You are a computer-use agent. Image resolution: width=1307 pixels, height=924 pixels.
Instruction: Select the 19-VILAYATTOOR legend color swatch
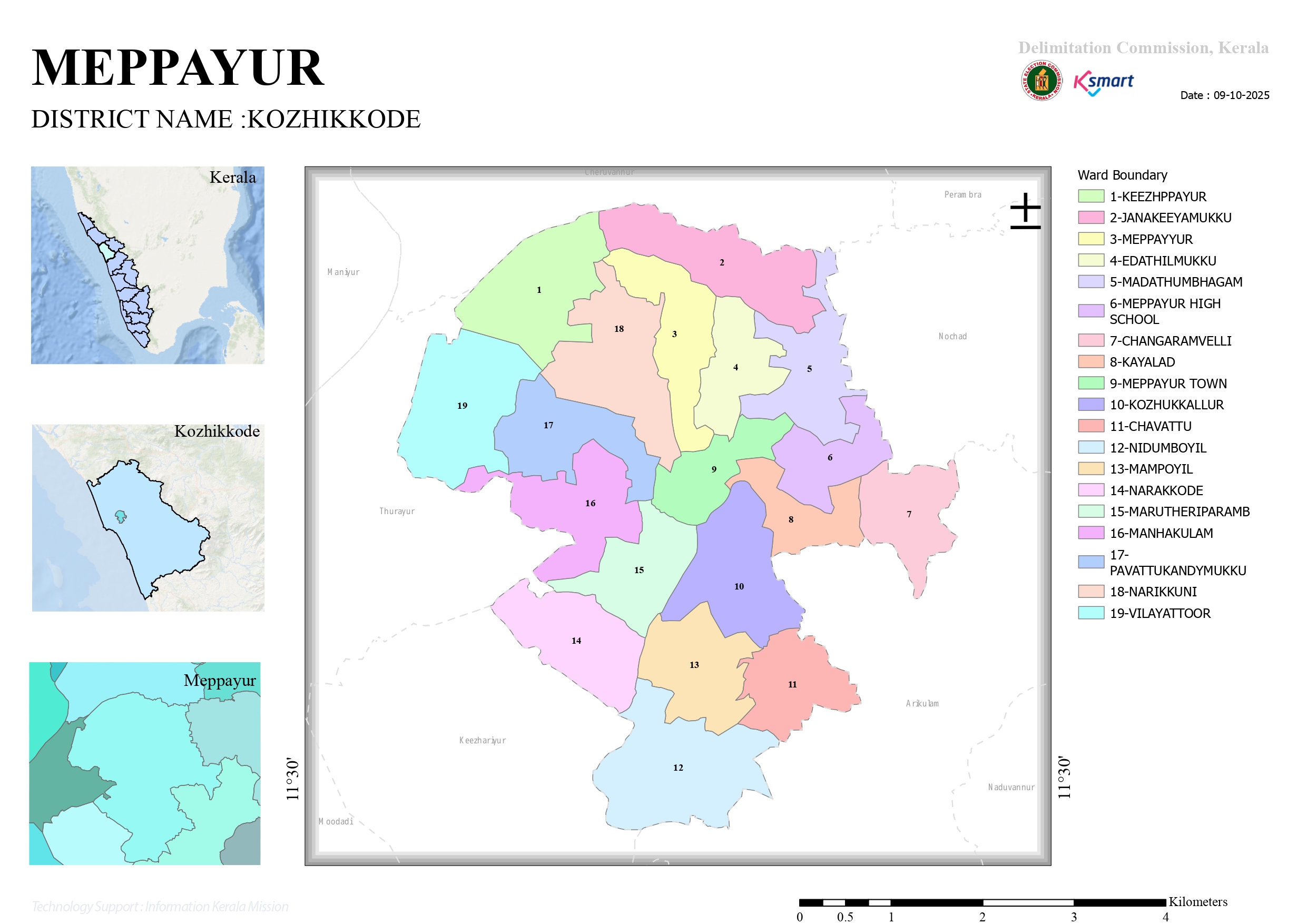click(1090, 613)
